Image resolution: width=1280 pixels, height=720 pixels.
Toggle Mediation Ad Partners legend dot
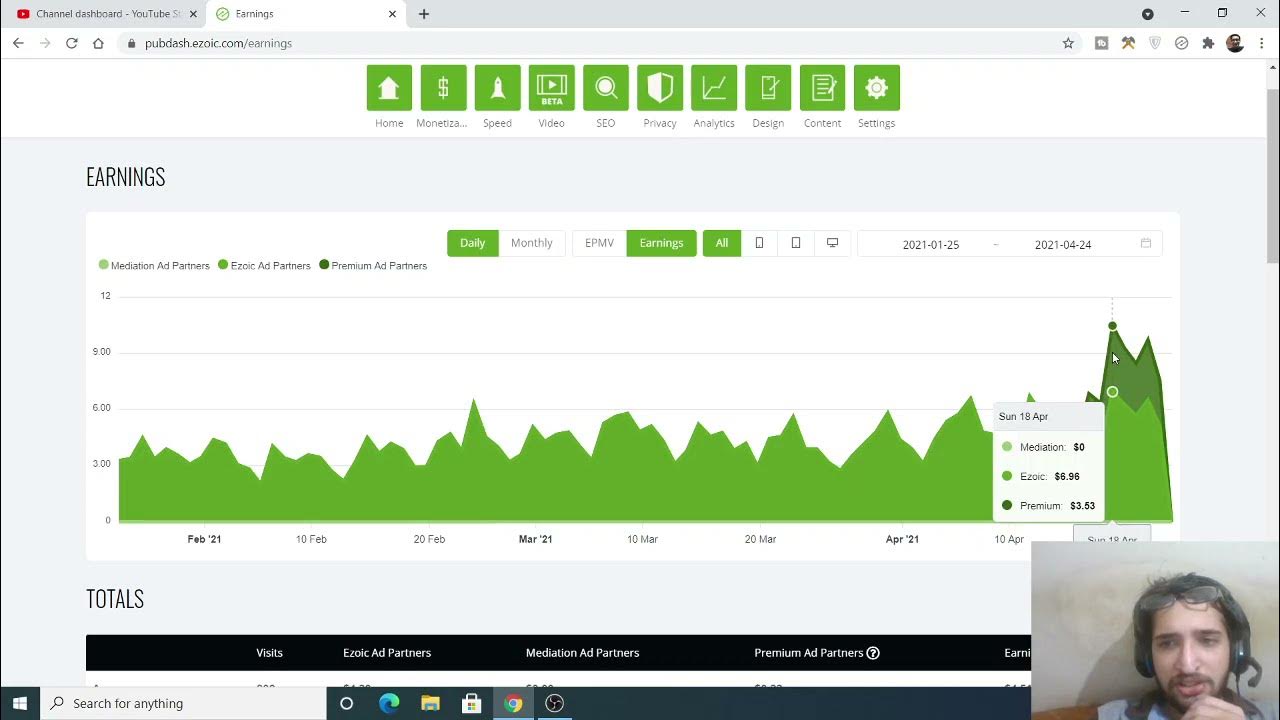[104, 265]
